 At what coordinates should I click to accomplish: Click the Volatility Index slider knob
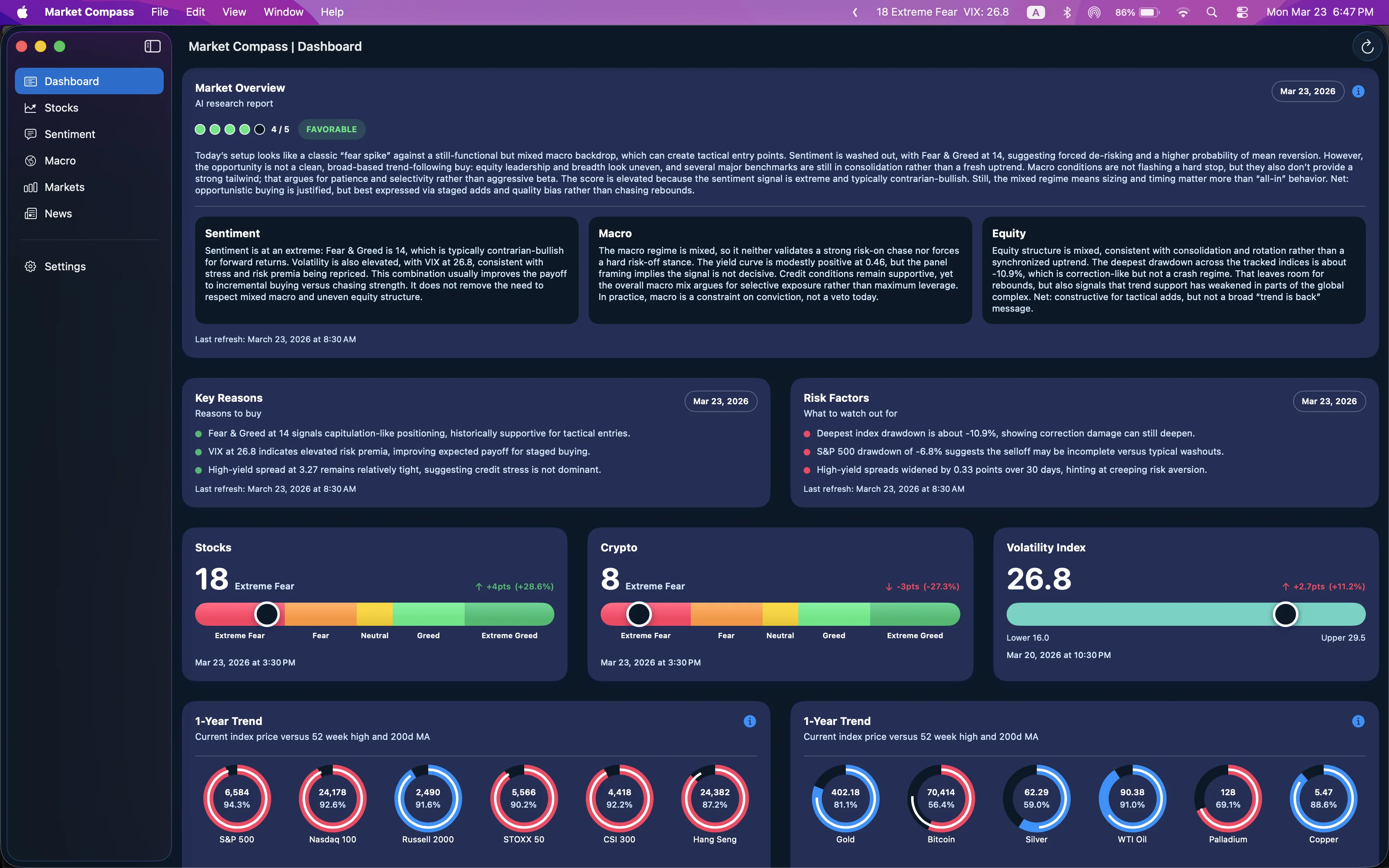(1285, 614)
